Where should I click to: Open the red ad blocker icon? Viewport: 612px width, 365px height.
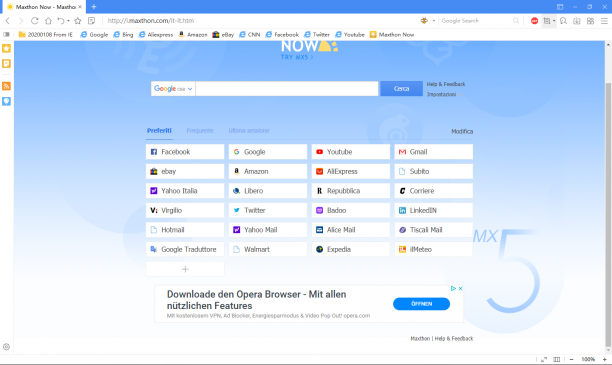coord(534,21)
